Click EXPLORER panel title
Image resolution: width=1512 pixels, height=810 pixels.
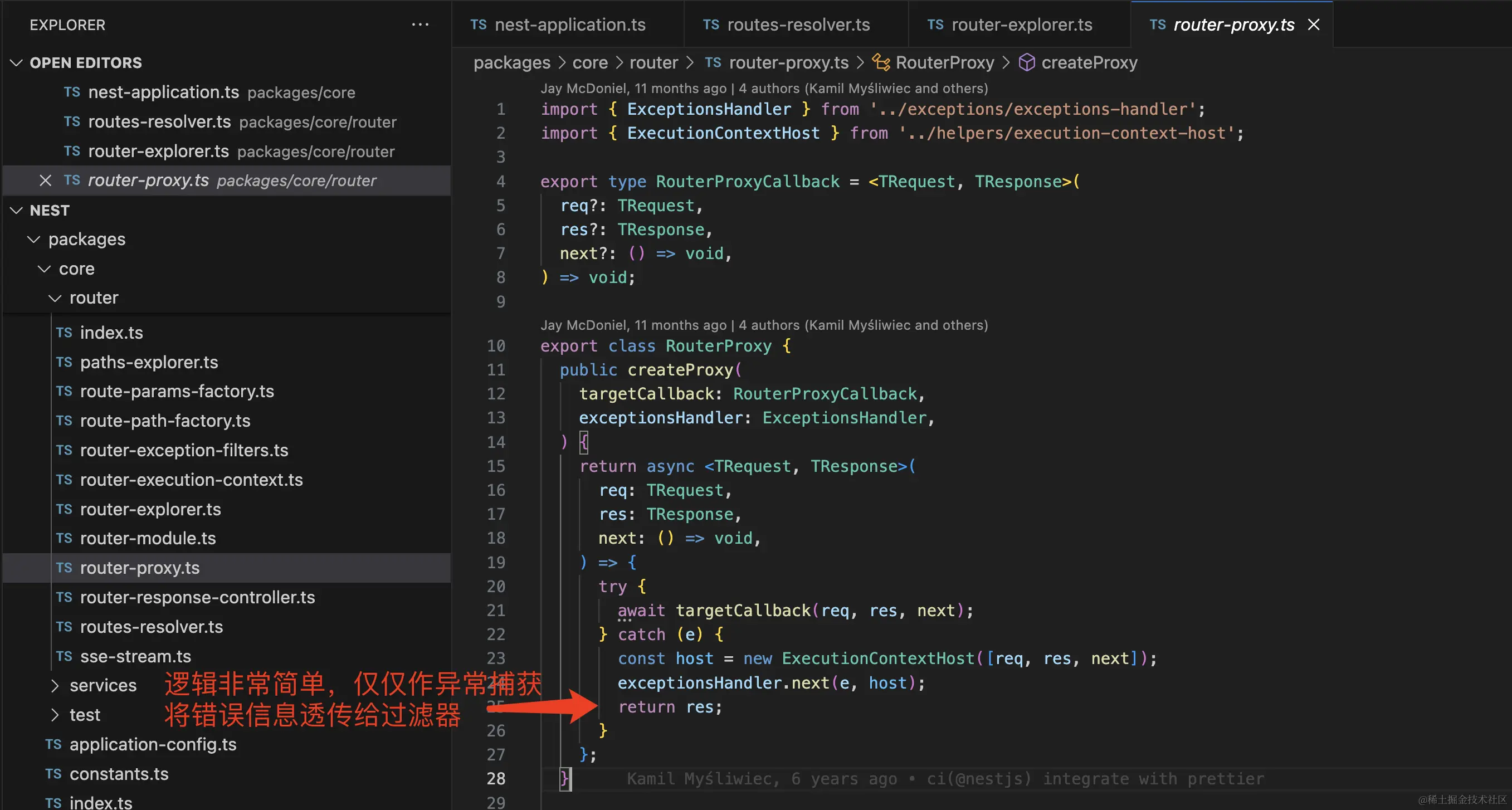[x=67, y=25]
